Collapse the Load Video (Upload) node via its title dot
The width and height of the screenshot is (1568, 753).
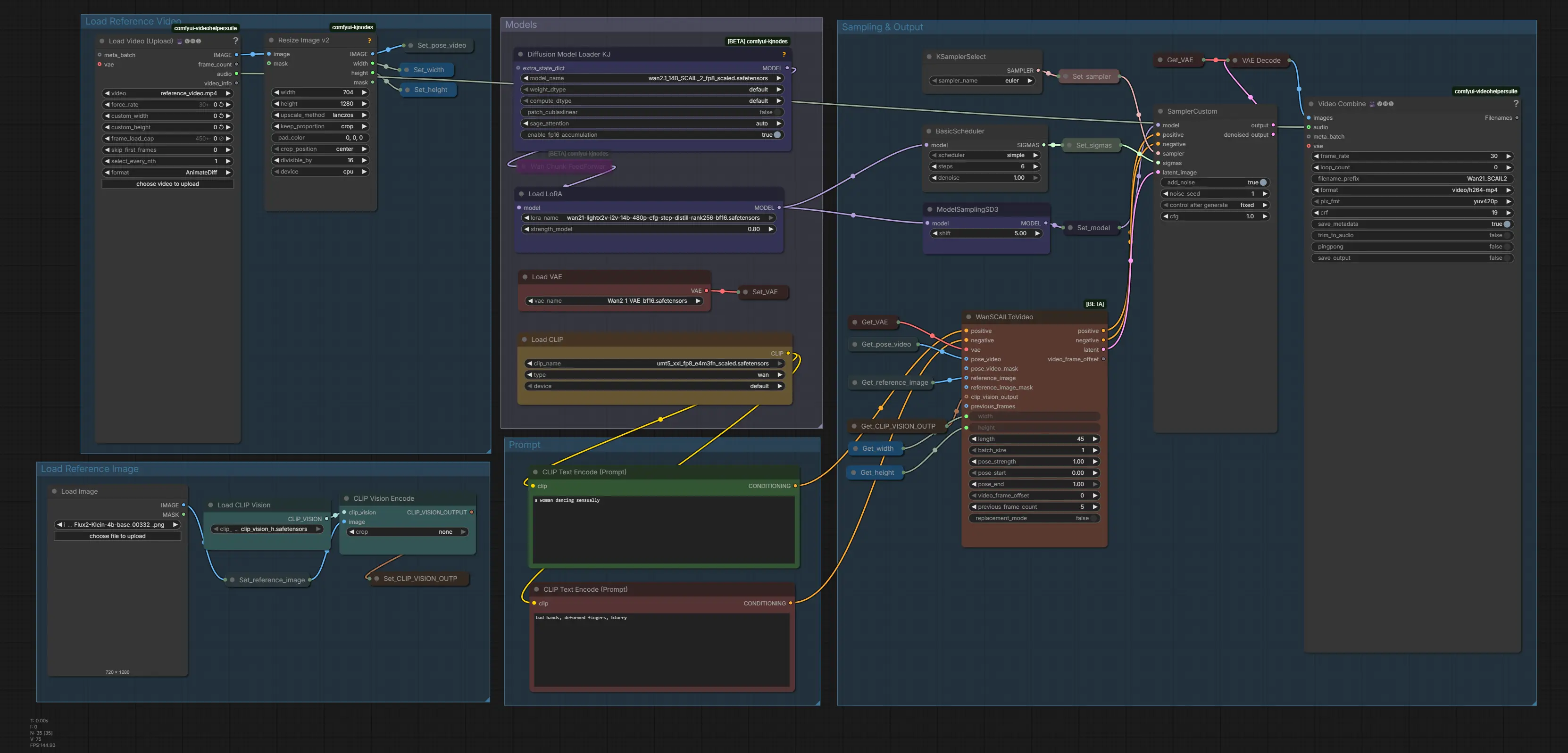101,41
